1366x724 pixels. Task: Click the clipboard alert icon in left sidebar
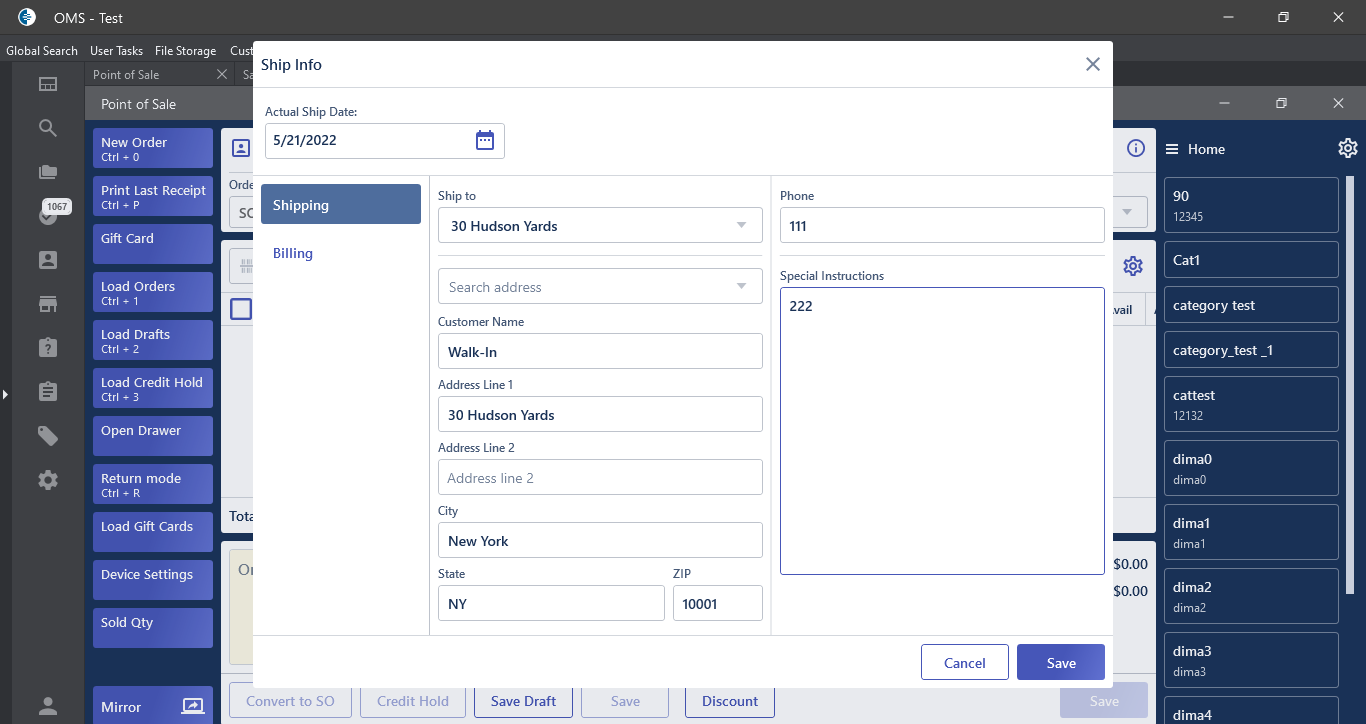[x=48, y=347]
